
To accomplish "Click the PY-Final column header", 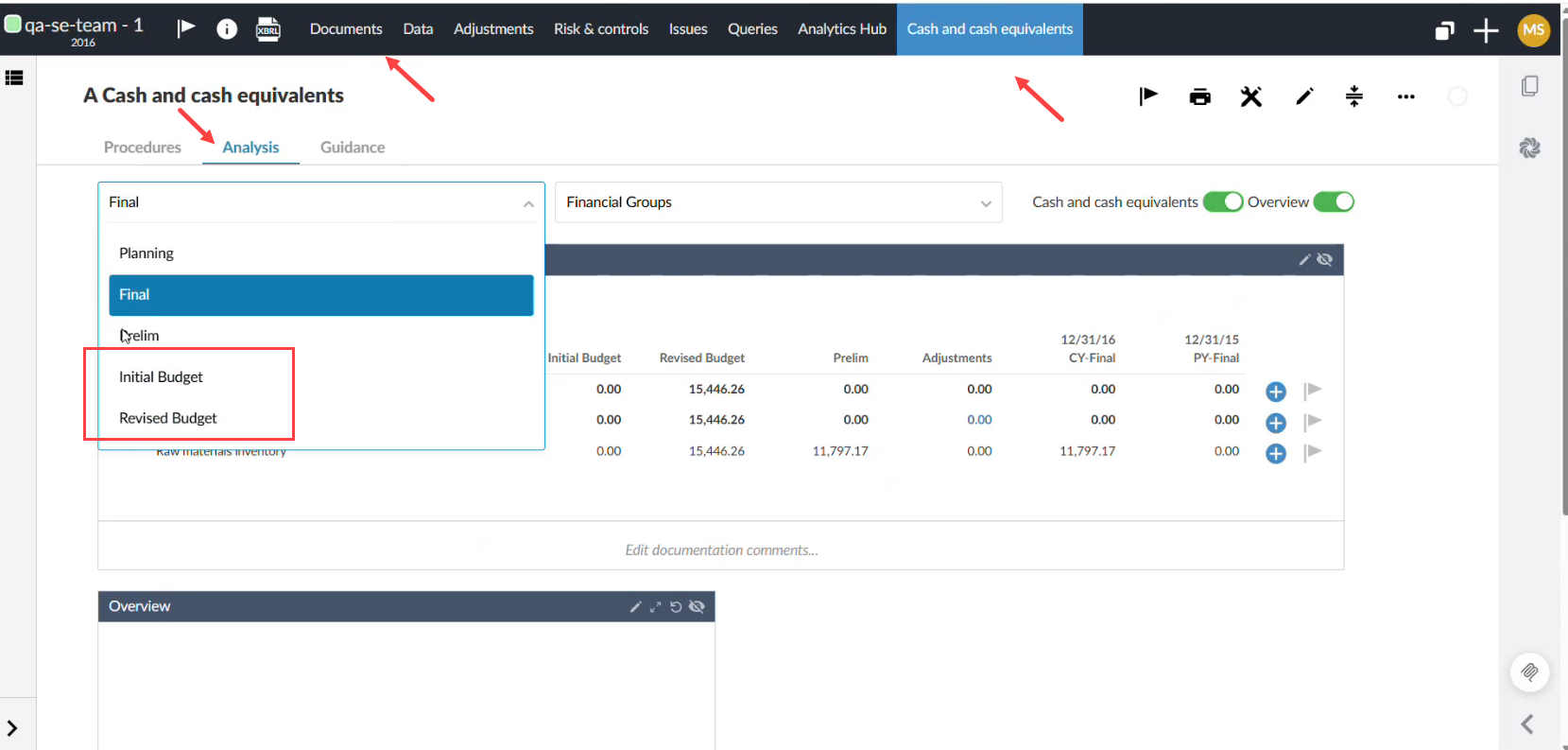I will 1215,358.
